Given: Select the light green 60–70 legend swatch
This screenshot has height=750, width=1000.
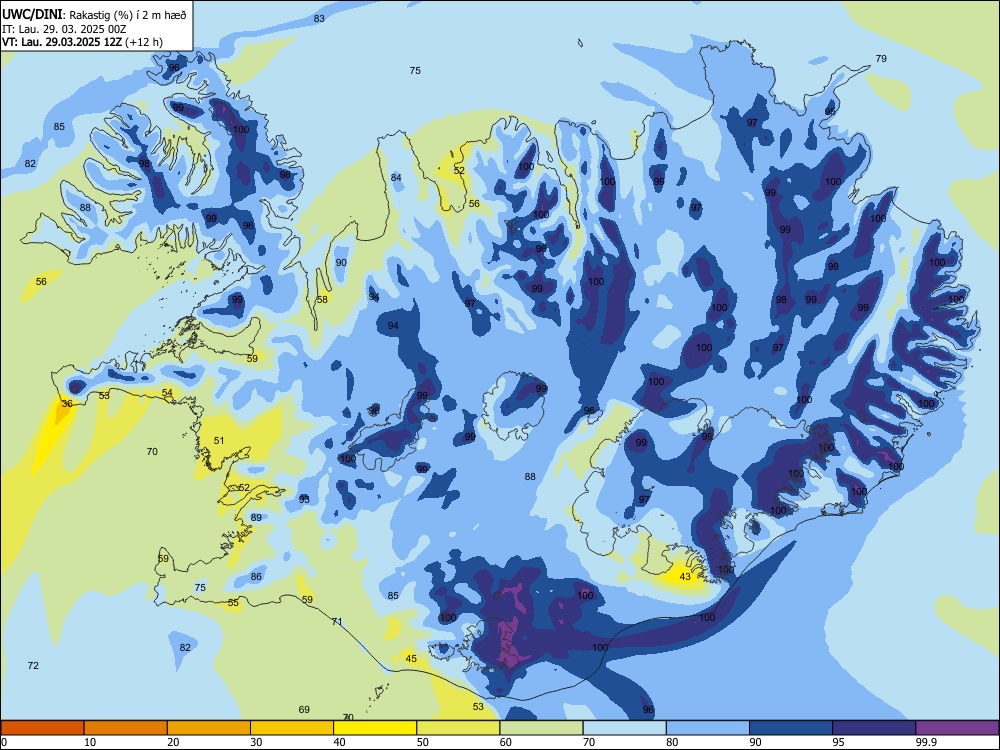Looking at the screenshot, I should point(541,728).
